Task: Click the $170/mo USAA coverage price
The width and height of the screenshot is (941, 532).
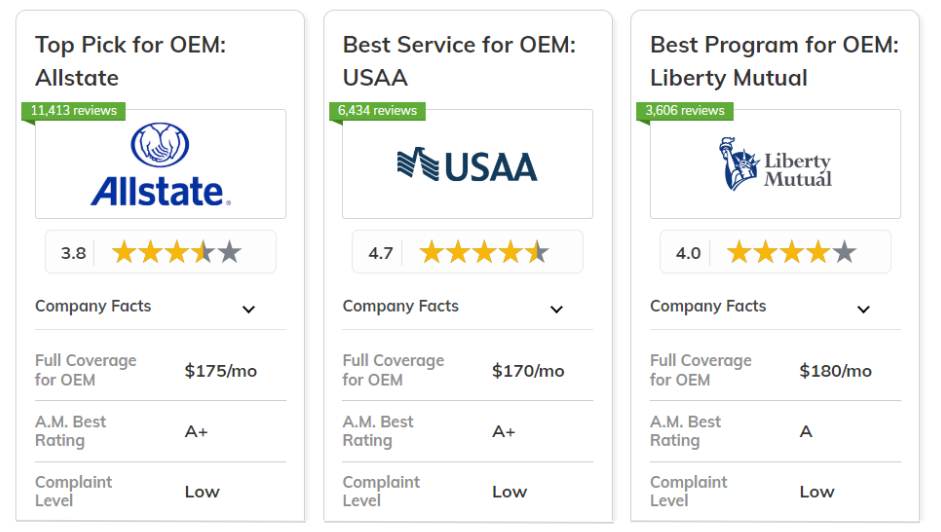Action: [528, 371]
